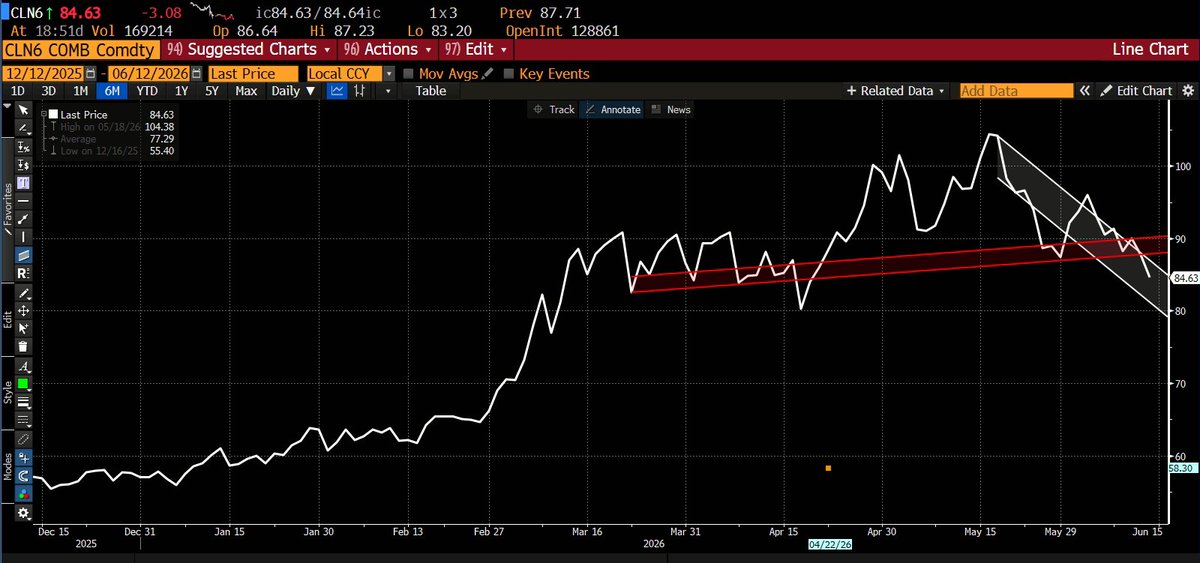The width and height of the screenshot is (1200, 563).
Task: Open the line thickness style option
Action: coord(24,401)
